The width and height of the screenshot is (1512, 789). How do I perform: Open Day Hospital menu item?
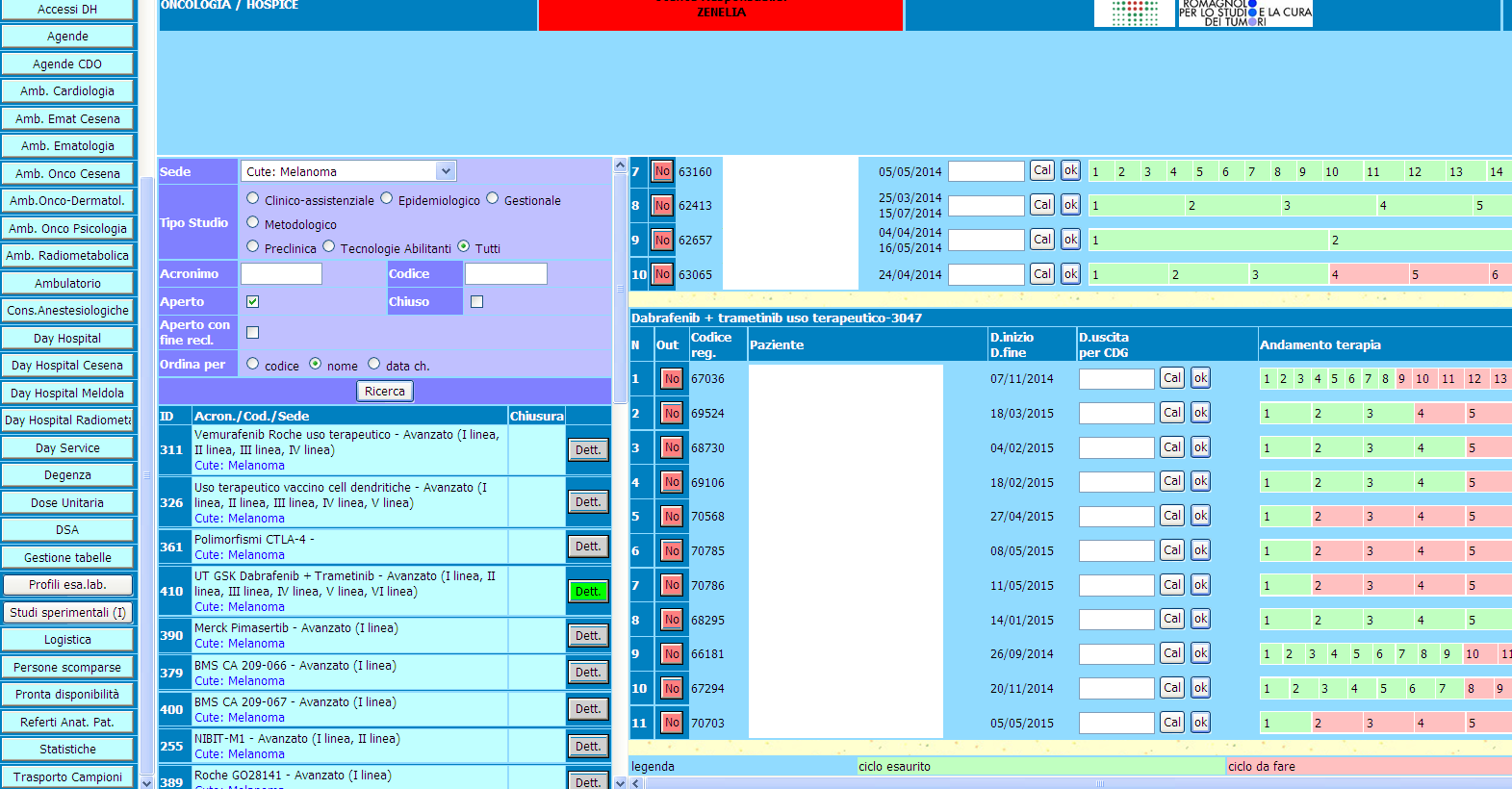tap(67, 338)
